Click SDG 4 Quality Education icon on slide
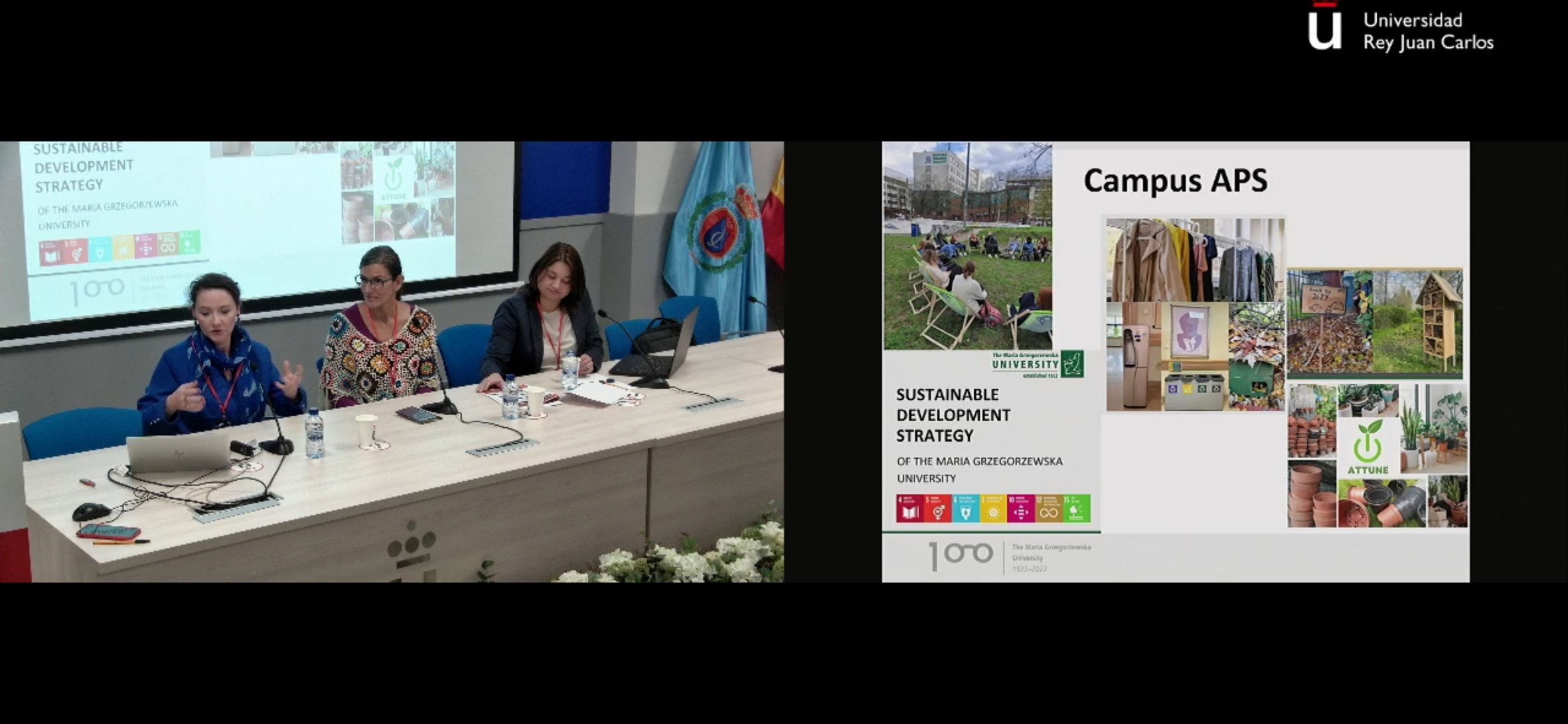Screen dimensions: 1568x724 click(909, 509)
